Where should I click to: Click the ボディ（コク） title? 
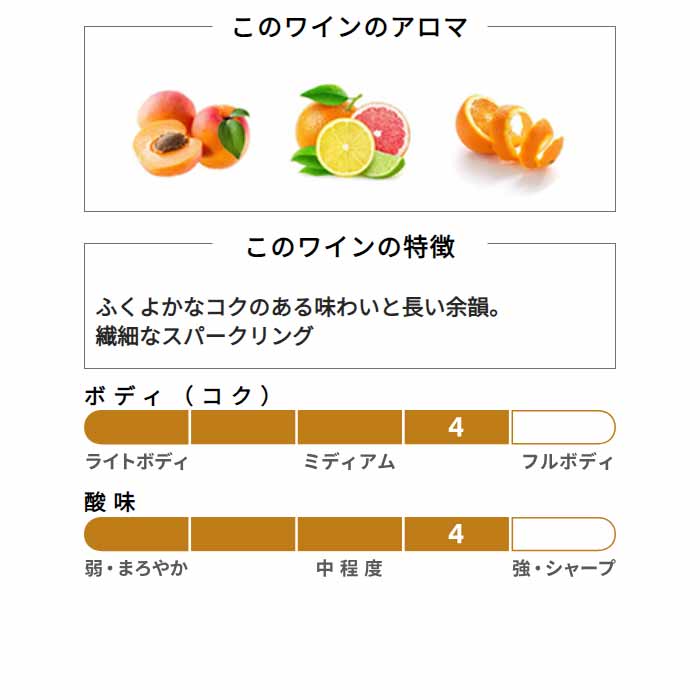[178, 396]
